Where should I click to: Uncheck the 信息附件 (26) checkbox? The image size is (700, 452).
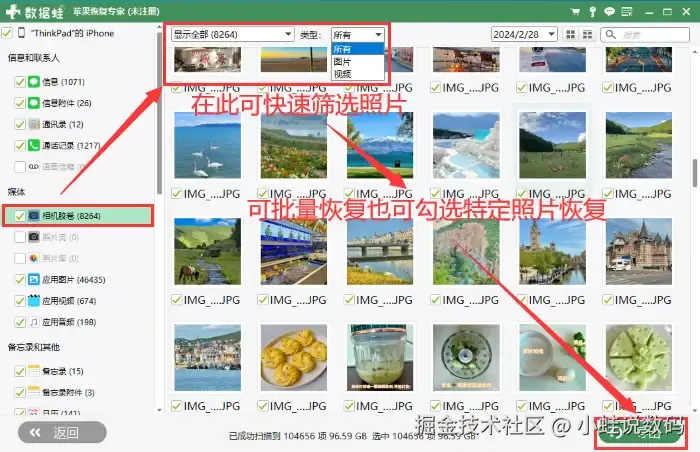(x=20, y=103)
